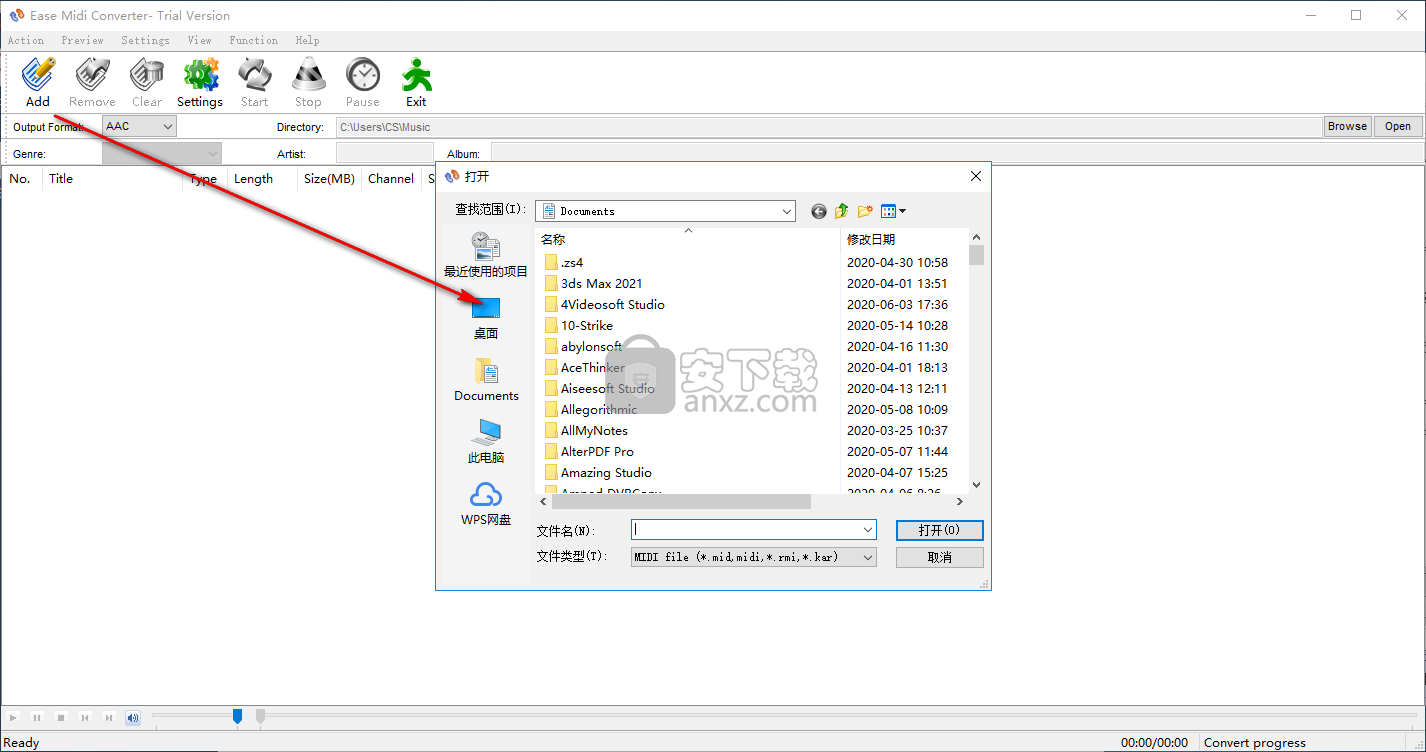Go up one folder level in dialog
This screenshot has height=752, width=1426.
pos(842,211)
